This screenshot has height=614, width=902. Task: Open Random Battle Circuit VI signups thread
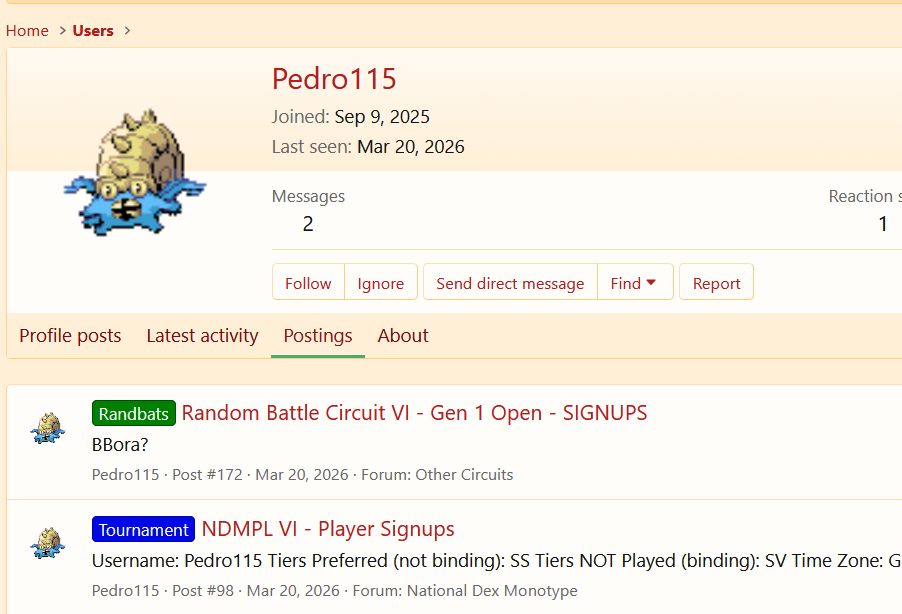414,413
